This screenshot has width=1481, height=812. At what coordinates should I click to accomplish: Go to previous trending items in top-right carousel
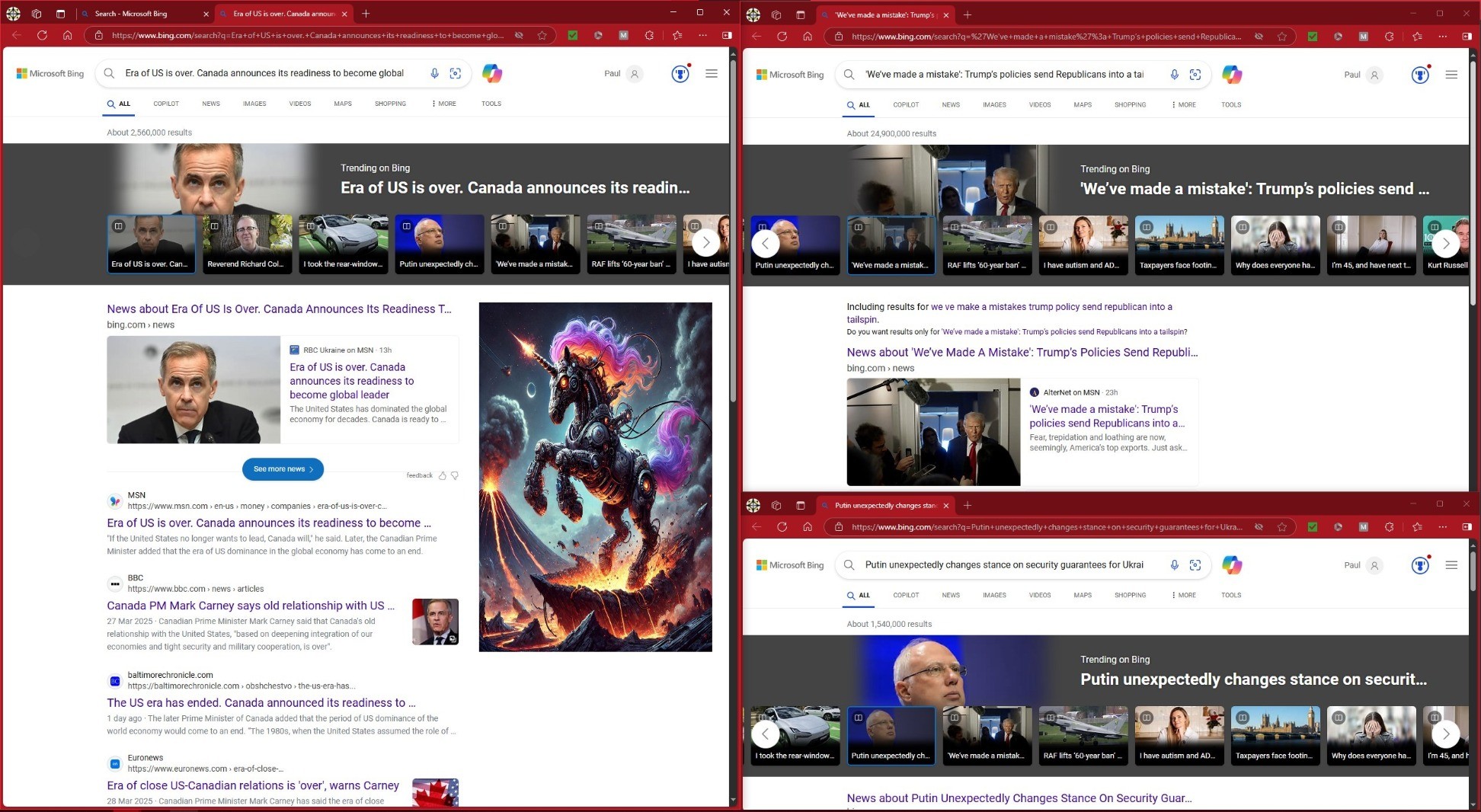point(765,244)
